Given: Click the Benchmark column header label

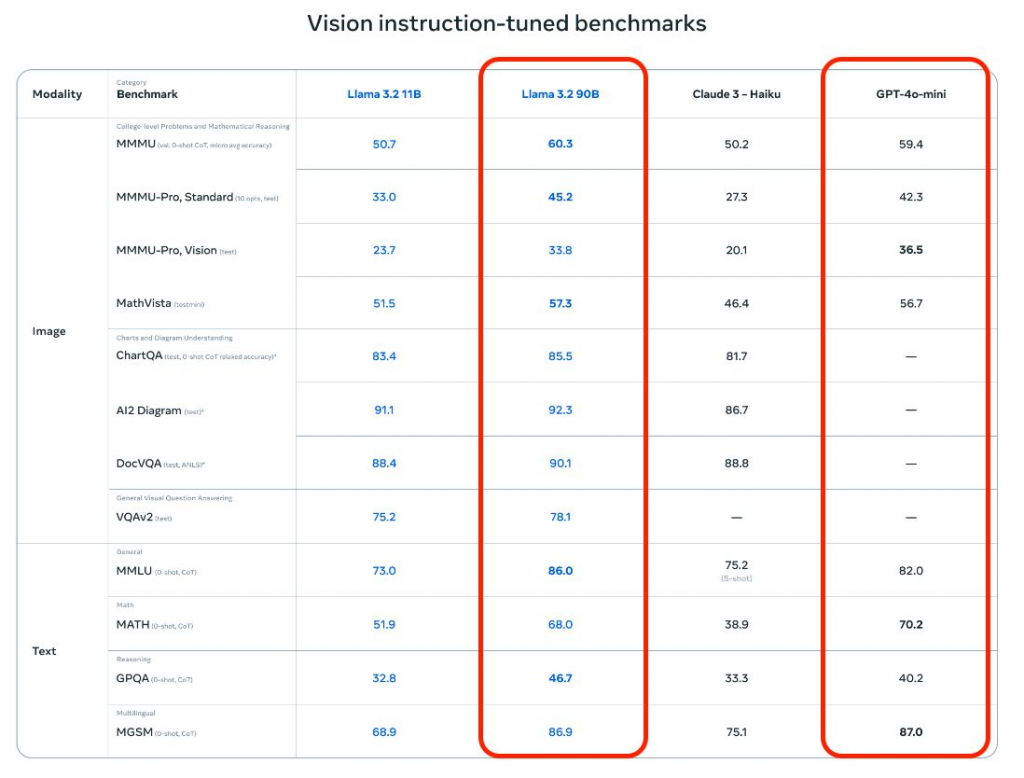Looking at the screenshot, I should coord(147,94).
